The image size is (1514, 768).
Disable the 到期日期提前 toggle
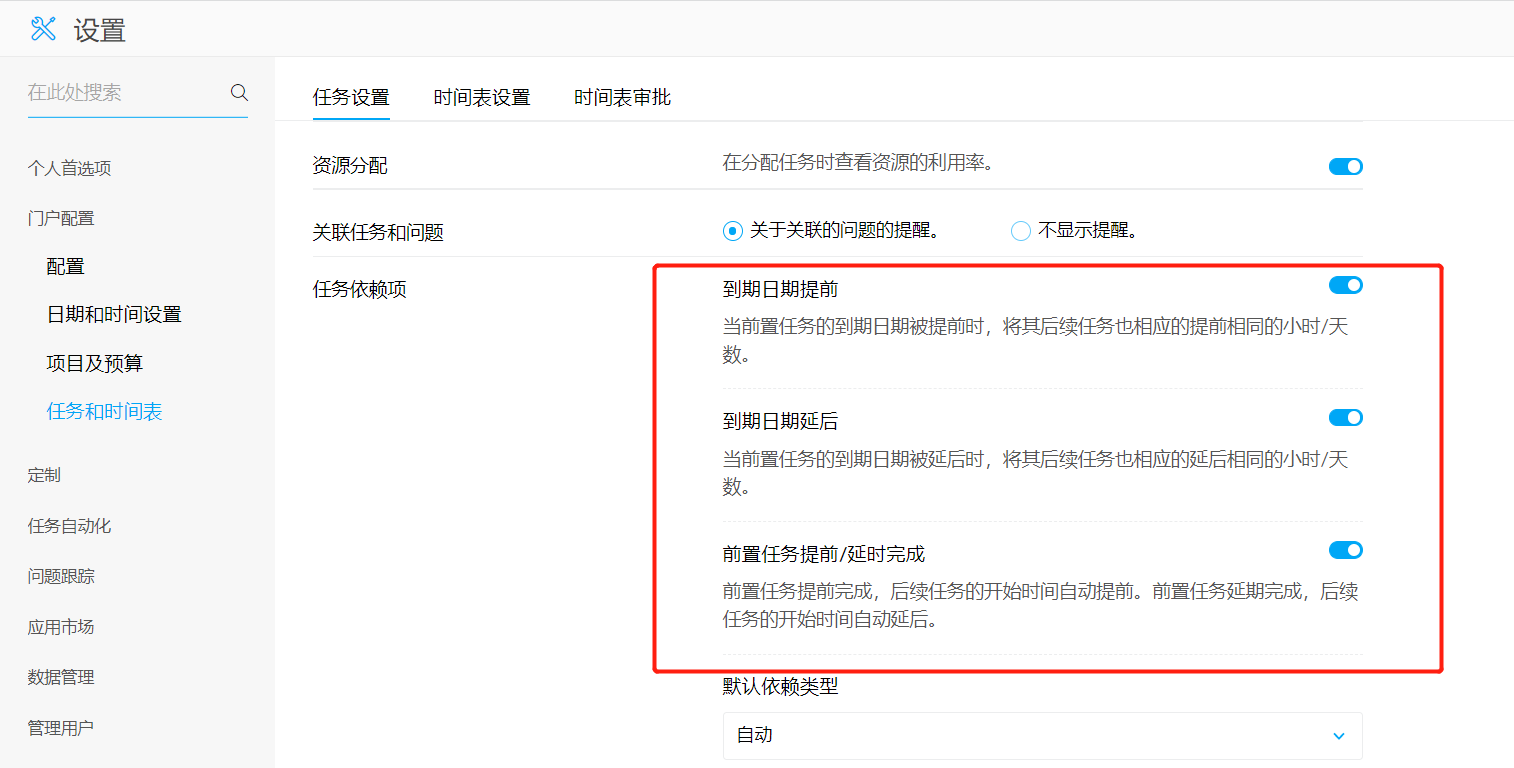click(x=1345, y=286)
